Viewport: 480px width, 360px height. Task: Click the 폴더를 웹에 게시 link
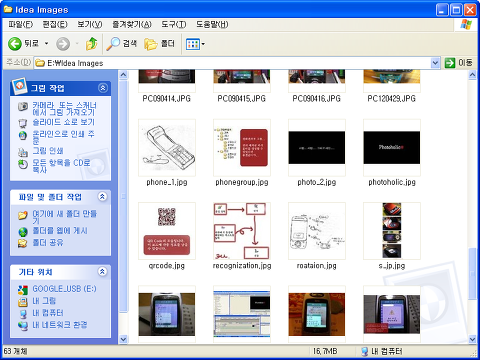tap(60, 231)
